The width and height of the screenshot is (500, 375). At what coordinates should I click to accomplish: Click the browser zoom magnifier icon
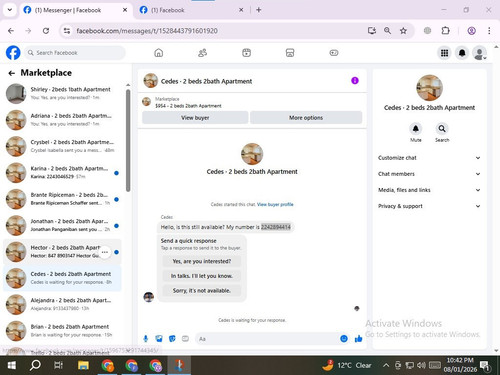(x=387, y=31)
